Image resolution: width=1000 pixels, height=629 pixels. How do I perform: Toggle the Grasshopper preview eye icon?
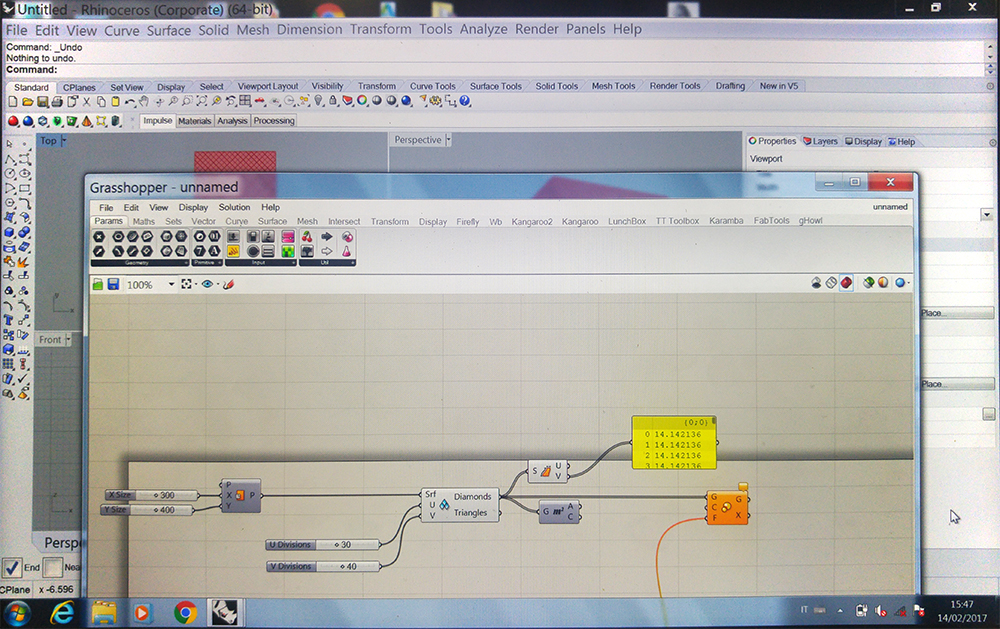click(x=207, y=284)
